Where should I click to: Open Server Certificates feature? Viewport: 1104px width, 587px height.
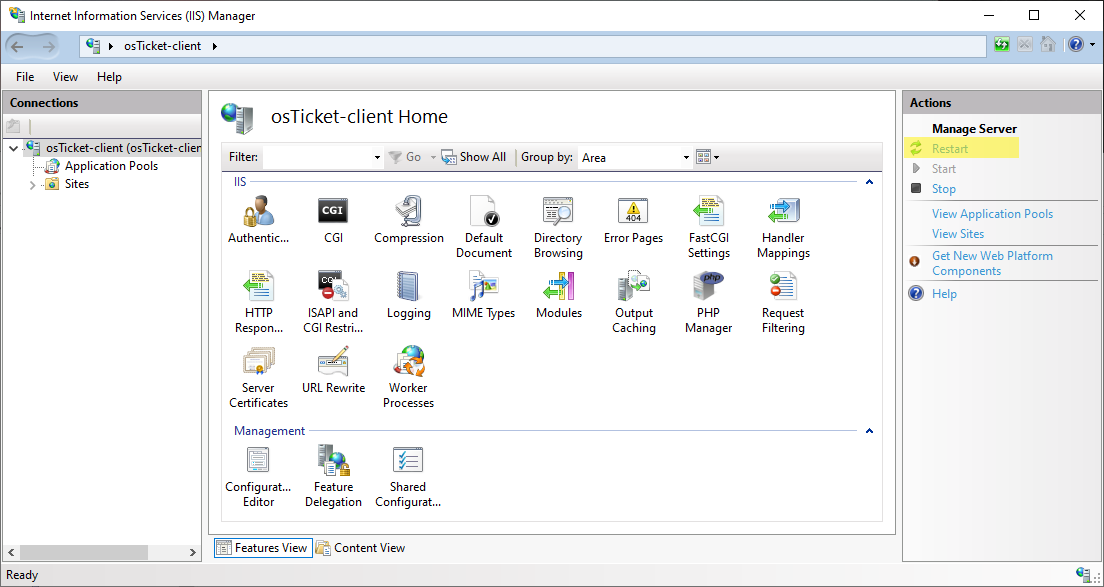[x=258, y=377]
